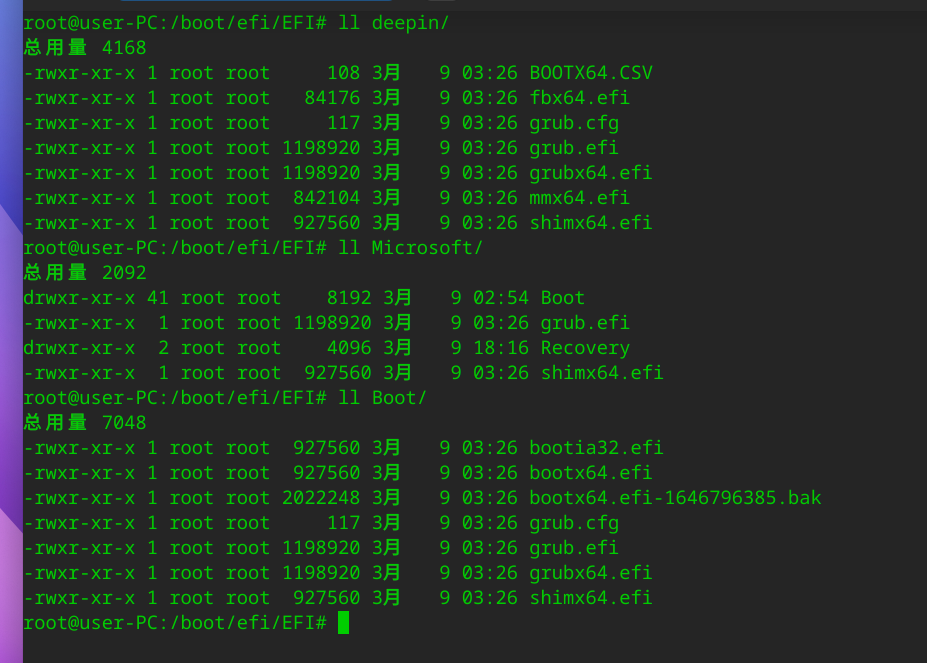Screen dimensions: 927x663
Task: Click the '总用量 4168' total line
Action: pyautogui.click(x=85, y=48)
